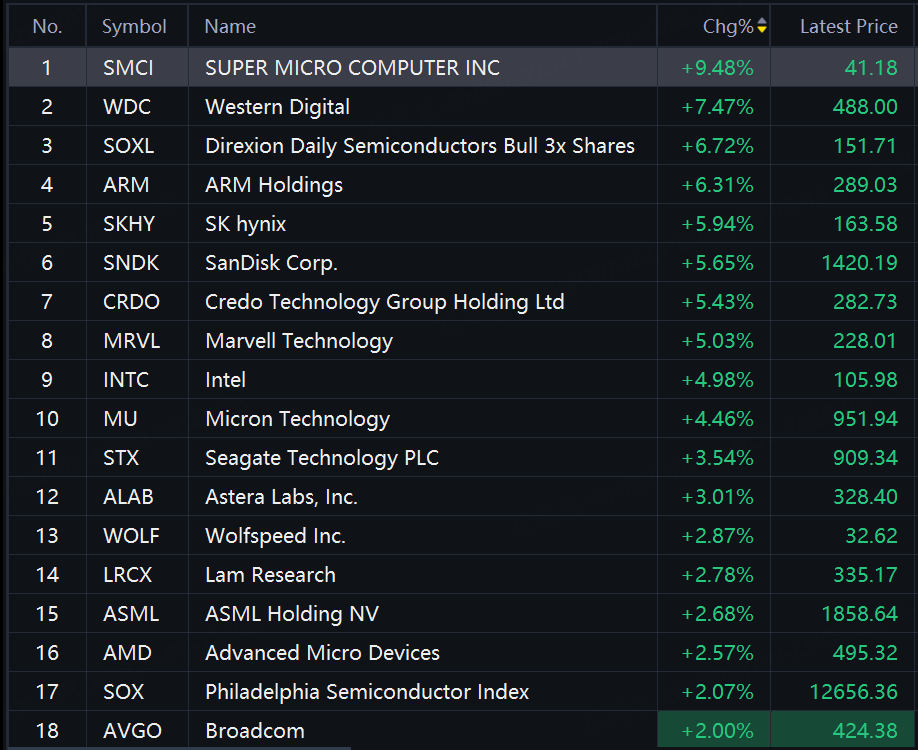Click the No. column header

(47, 26)
